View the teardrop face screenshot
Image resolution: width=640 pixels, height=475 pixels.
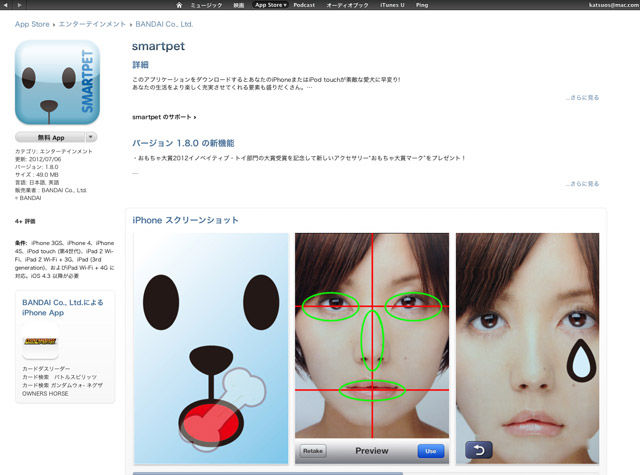pyautogui.click(x=527, y=348)
